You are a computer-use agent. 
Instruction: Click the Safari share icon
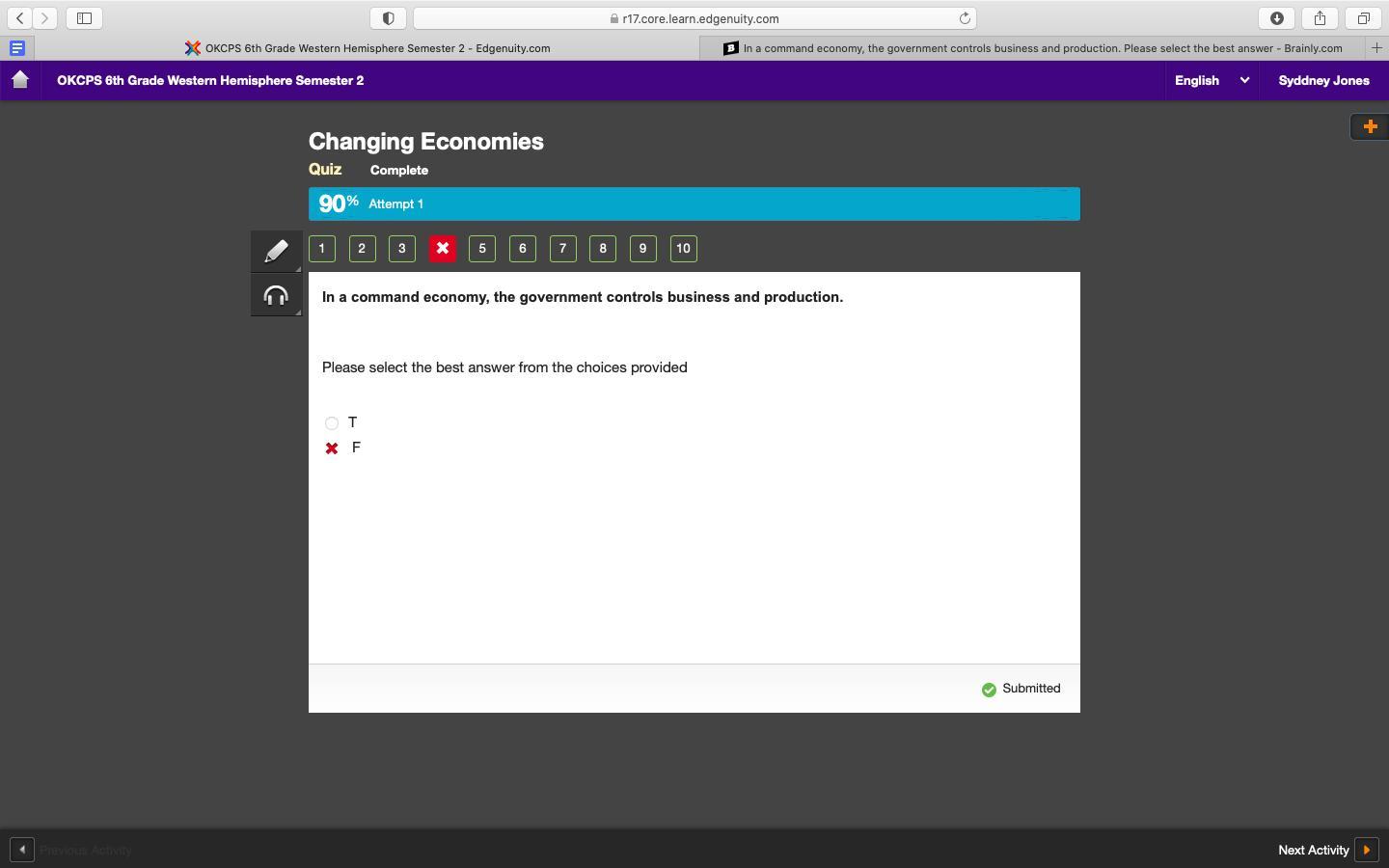coord(1320,18)
